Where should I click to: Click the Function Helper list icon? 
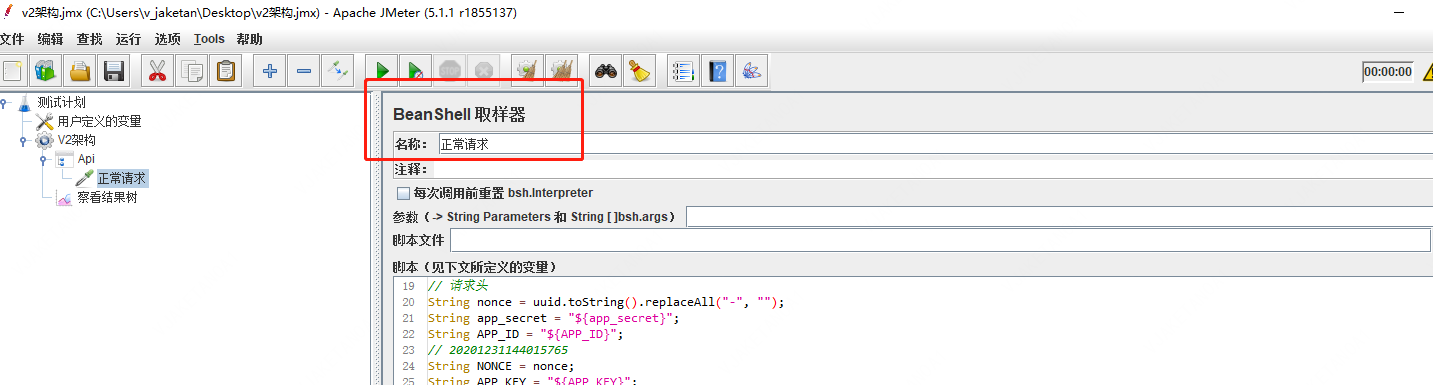[x=684, y=71]
